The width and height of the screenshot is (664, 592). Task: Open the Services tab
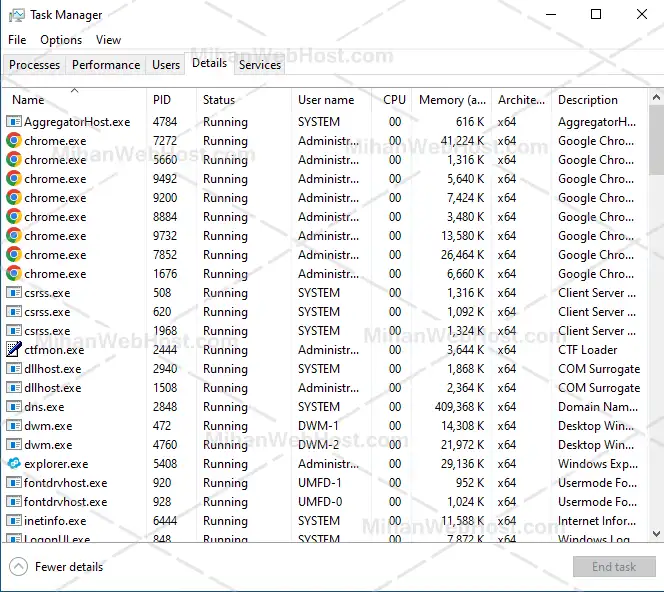260,65
